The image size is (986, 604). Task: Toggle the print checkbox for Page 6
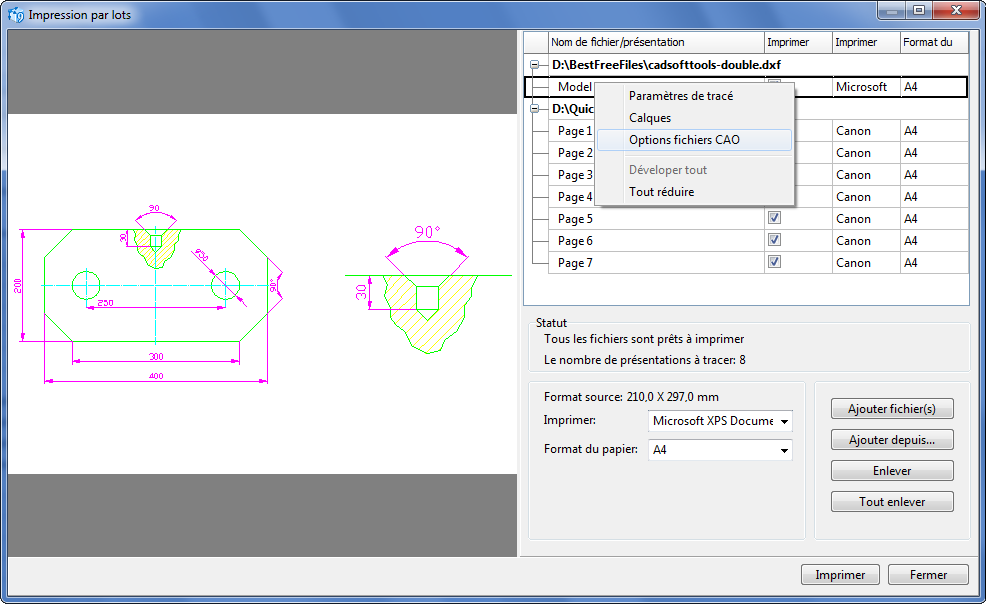(773, 240)
